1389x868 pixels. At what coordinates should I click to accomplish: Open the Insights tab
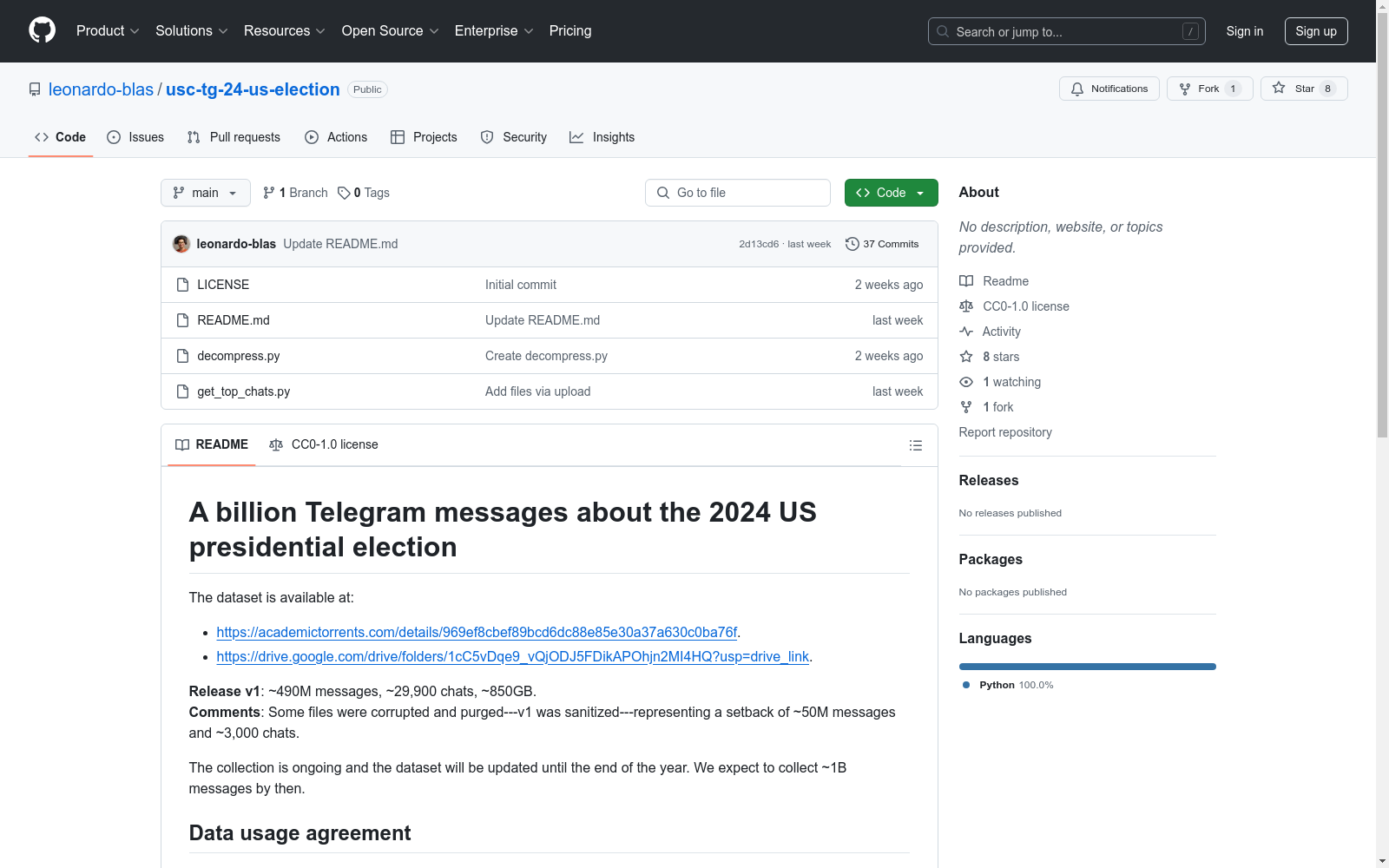(x=602, y=137)
